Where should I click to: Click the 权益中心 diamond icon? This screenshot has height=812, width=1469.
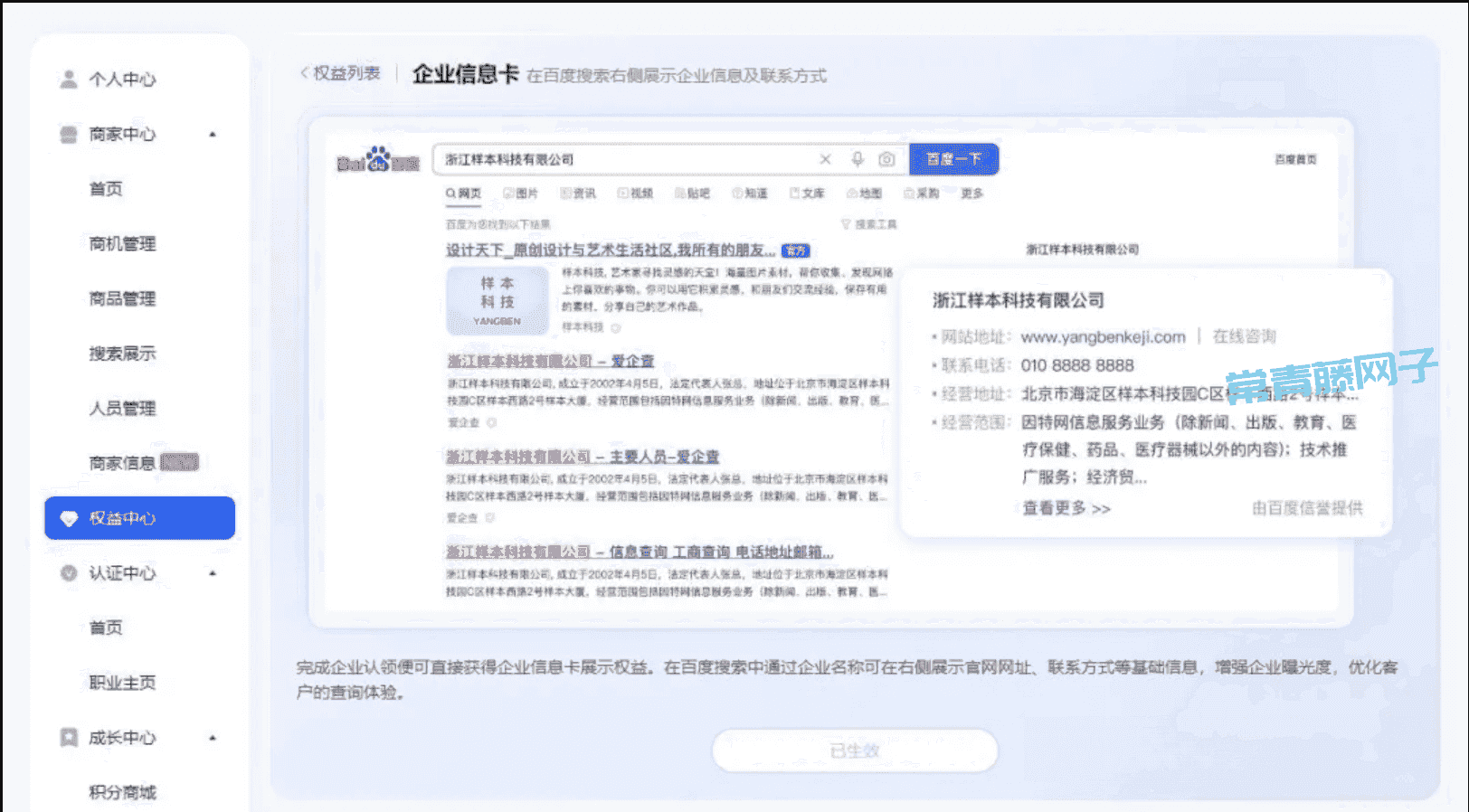point(69,519)
